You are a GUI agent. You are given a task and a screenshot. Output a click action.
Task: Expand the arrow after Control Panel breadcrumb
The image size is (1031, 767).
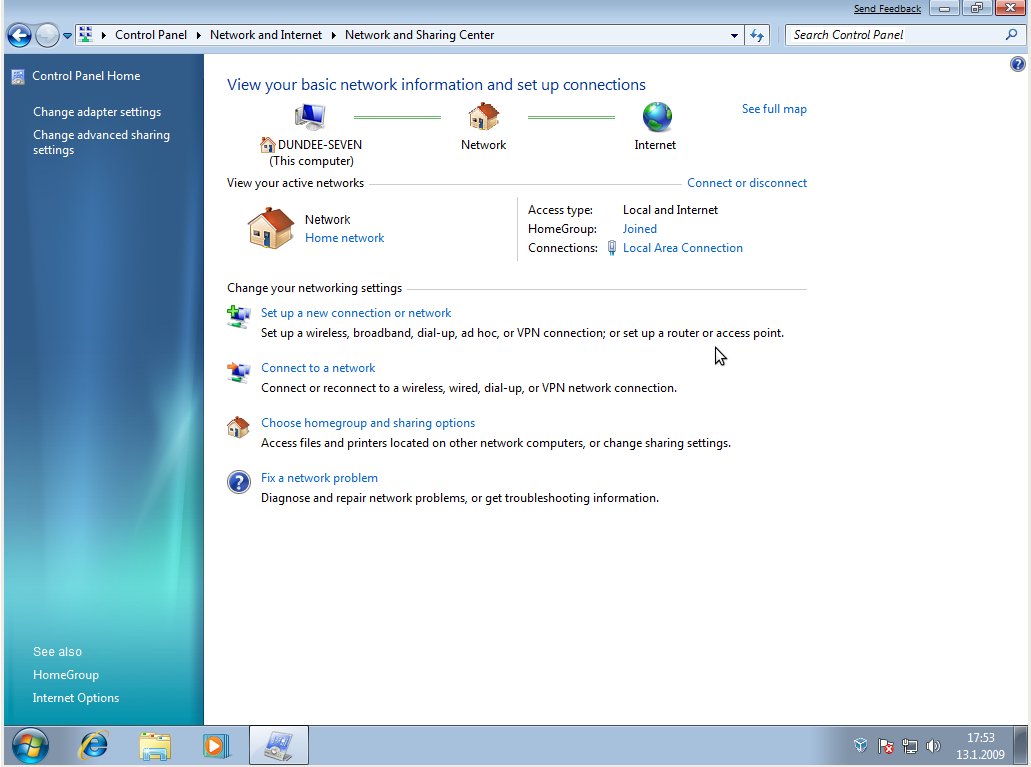pos(199,35)
